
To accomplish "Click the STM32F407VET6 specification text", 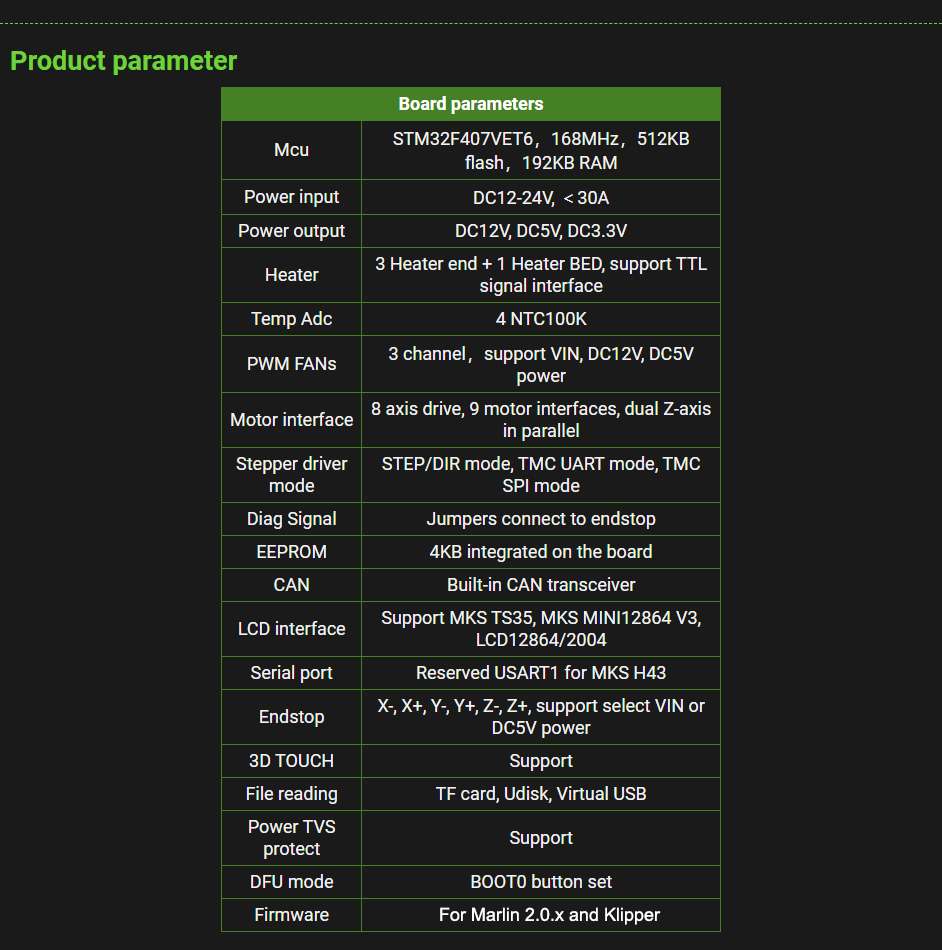I will tap(541, 150).
